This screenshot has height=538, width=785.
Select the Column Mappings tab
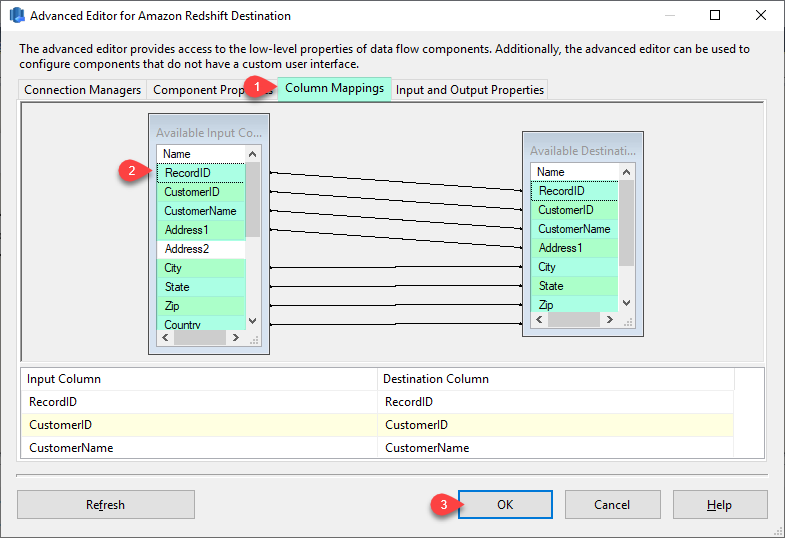pos(334,89)
